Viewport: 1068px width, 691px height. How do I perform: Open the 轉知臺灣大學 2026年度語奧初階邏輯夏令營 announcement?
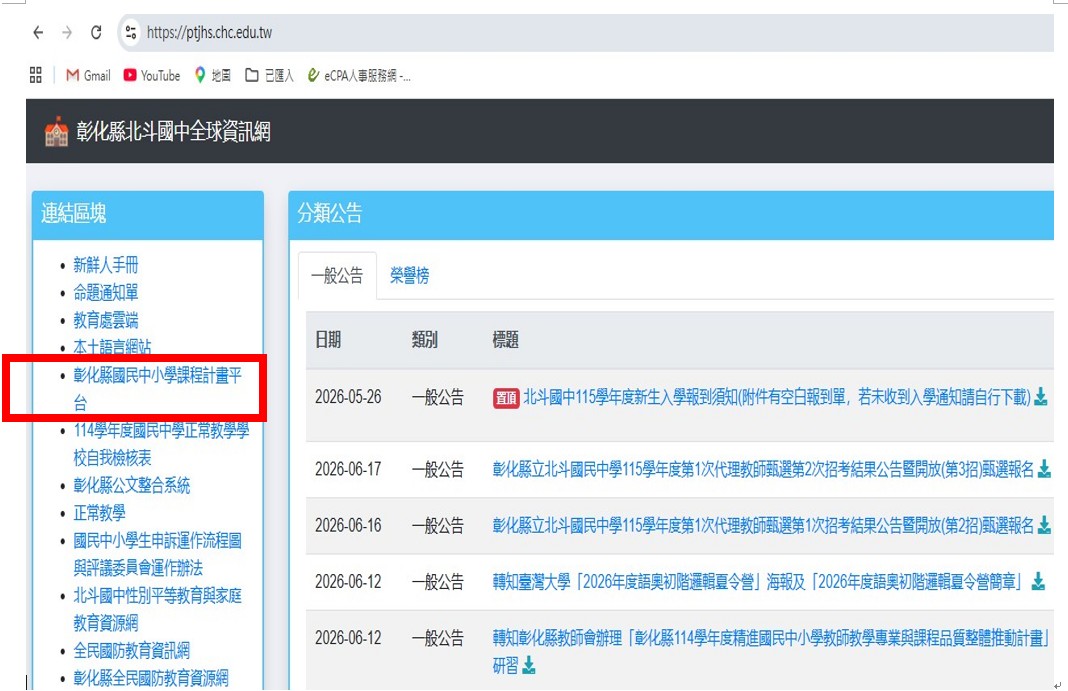pyautogui.click(x=759, y=582)
